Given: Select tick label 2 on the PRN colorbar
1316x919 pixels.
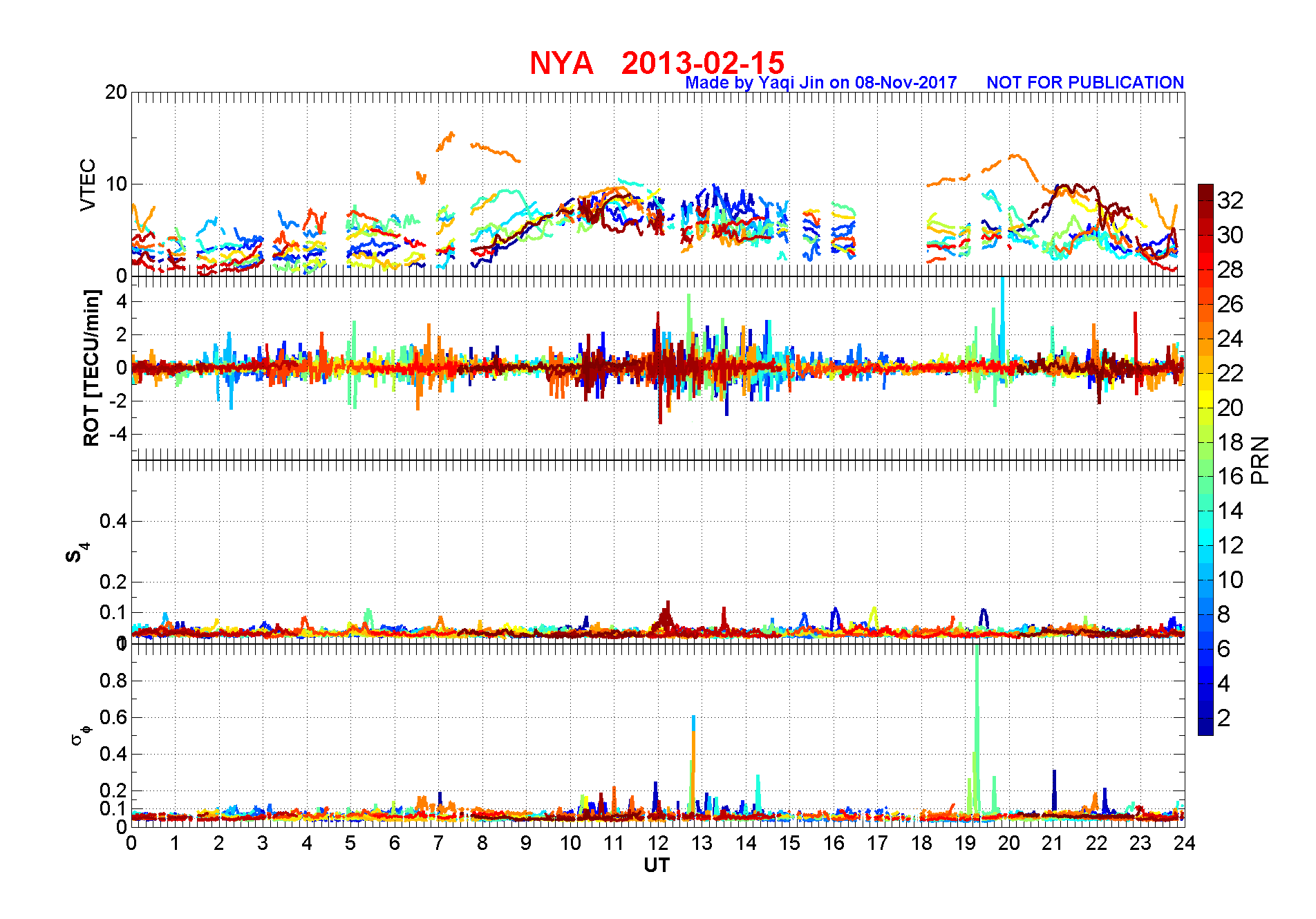Looking at the screenshot, I should 1224,718.
